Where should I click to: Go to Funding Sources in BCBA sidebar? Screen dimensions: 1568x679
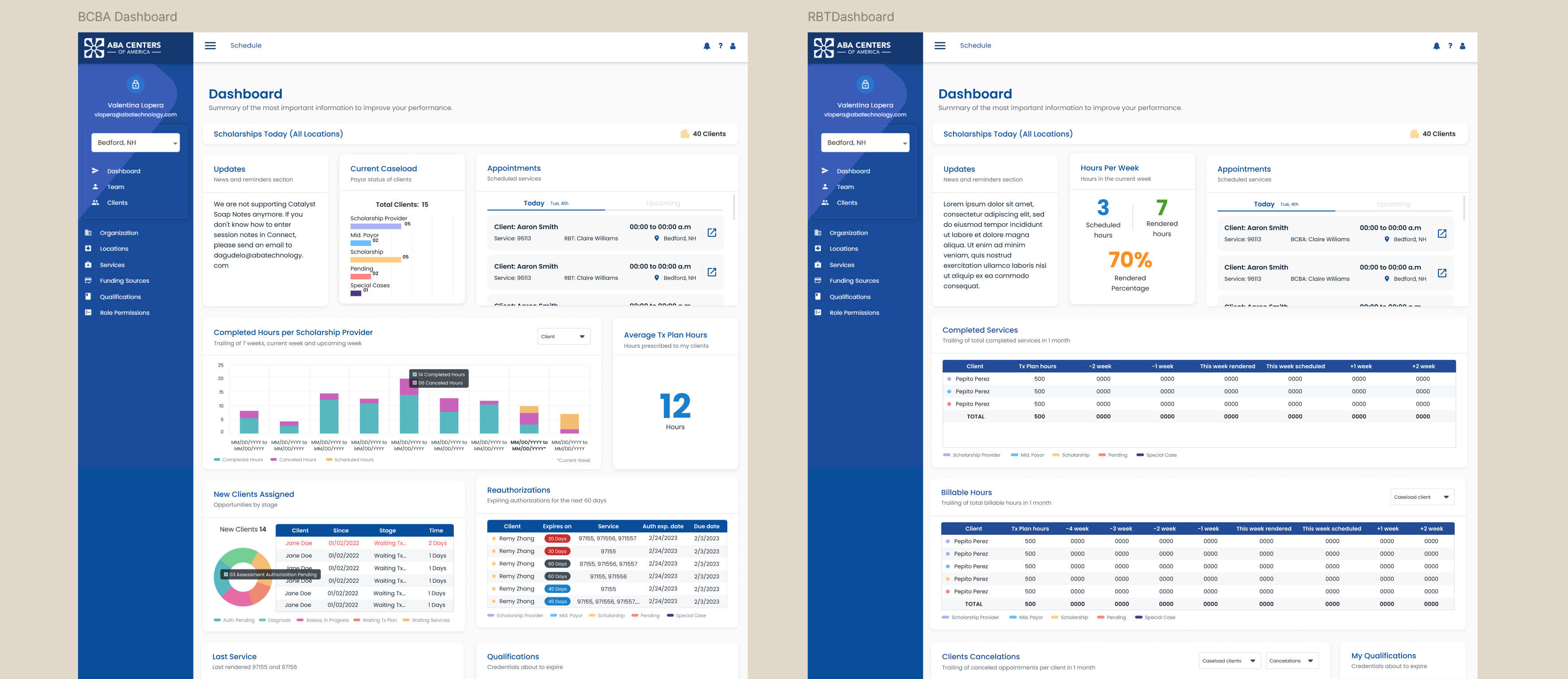pos(124,281)
